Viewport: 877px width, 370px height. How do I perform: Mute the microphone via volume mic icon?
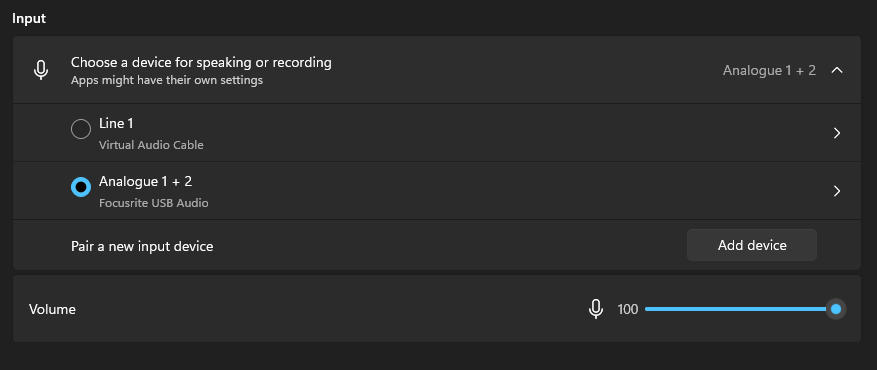point(596,309)
